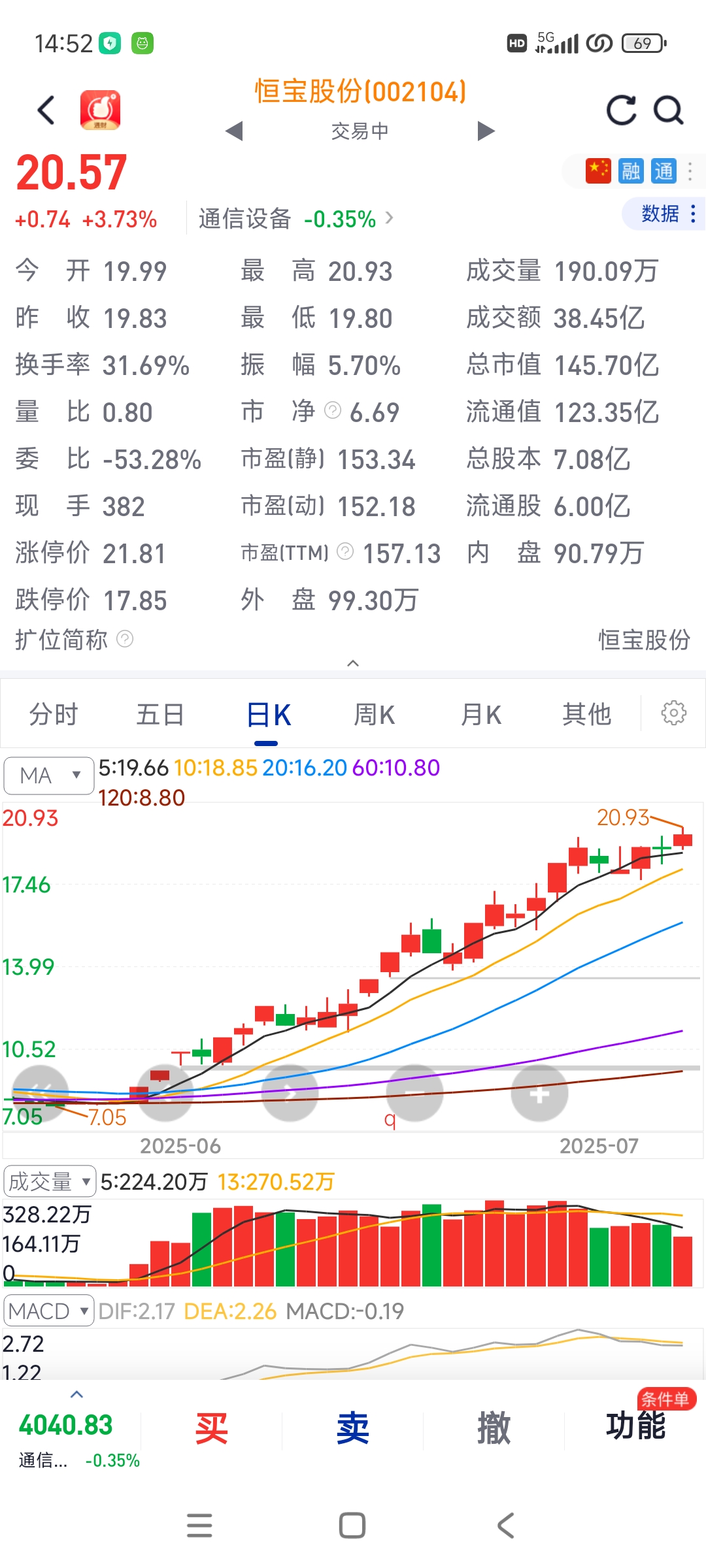The image size is (706, 1568).
Task: Tap the battery indicator in status bar
Action: click(644, 43)
